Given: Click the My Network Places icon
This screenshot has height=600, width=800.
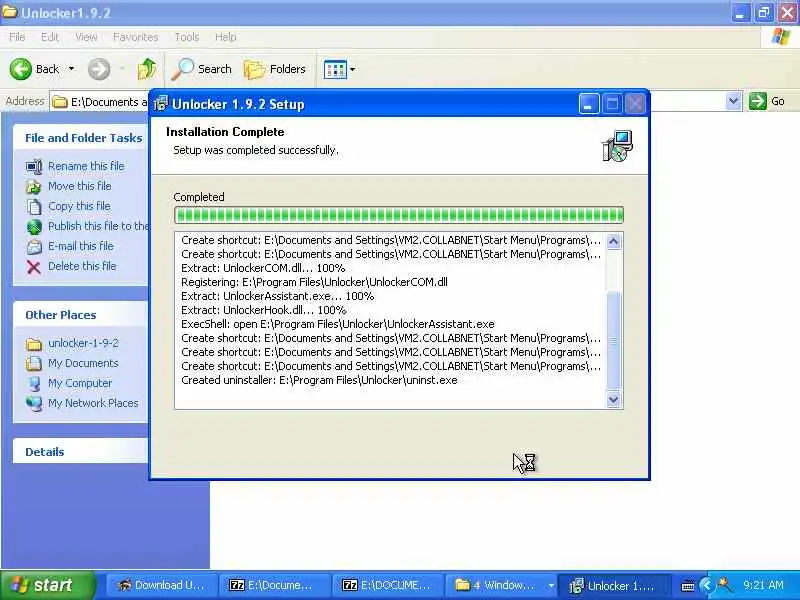Looking at the screenshot, I should click(34, 404).
